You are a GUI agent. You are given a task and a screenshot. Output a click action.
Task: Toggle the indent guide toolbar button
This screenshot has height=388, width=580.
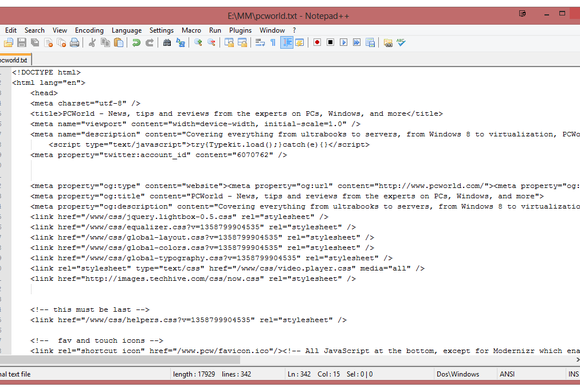pyautogui.click(x=287, y=43)
